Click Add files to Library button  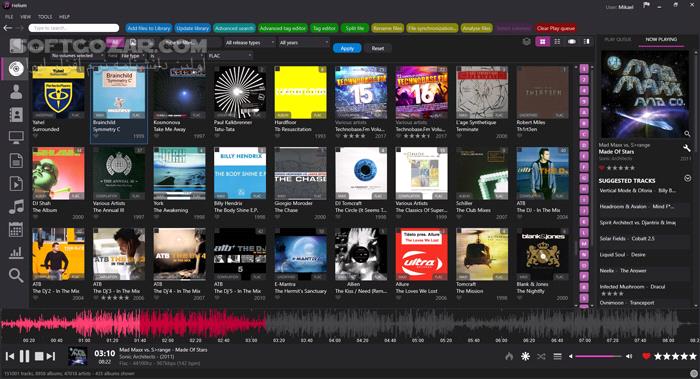[x=149, y=28]
